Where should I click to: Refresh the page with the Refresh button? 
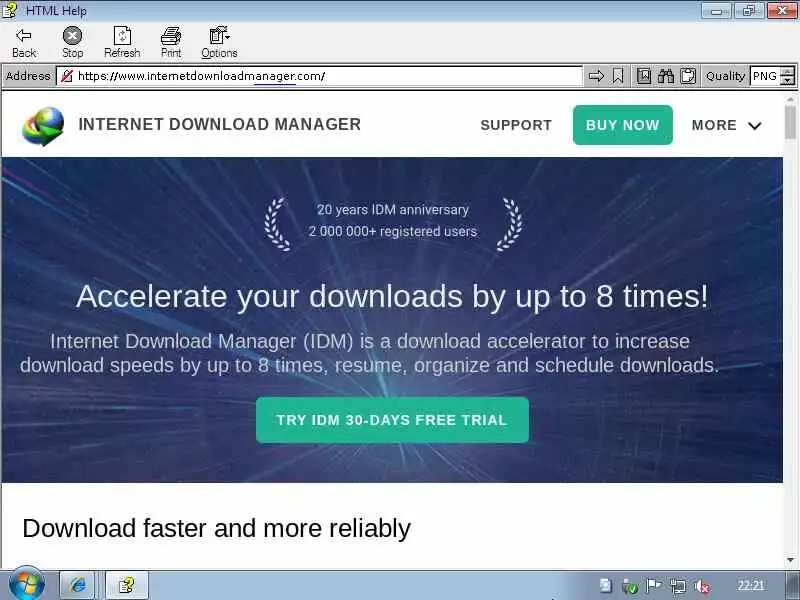click(122, 42)
